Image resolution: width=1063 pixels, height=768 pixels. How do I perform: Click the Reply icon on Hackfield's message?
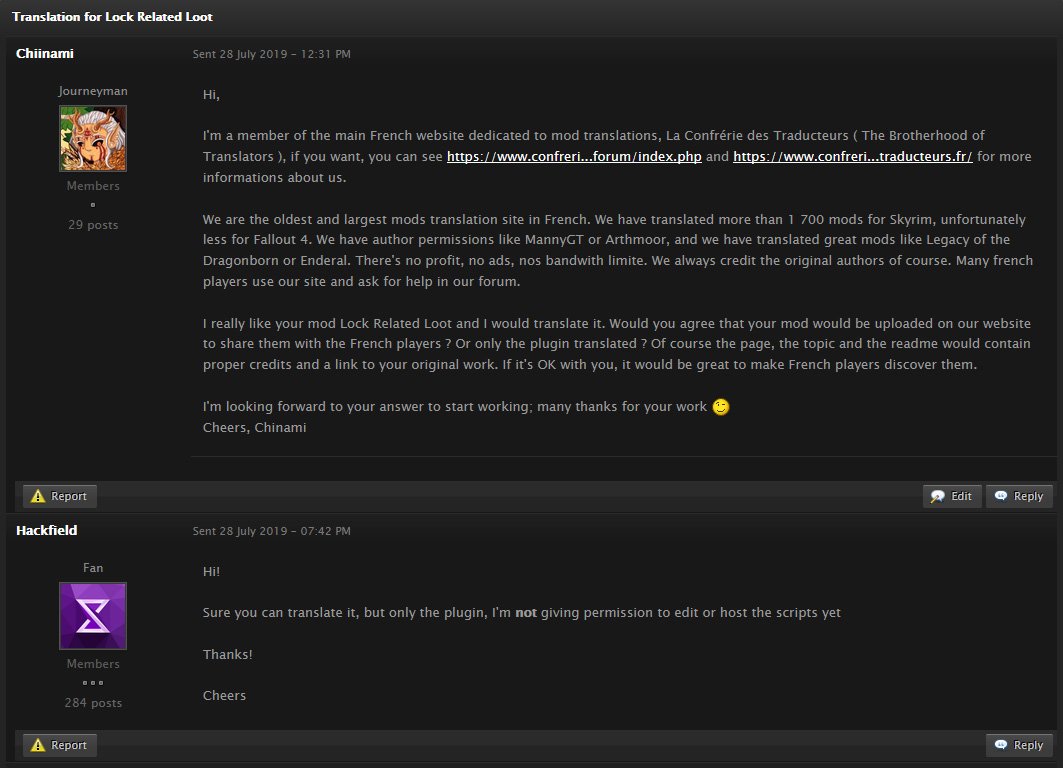click(1001, 745)
